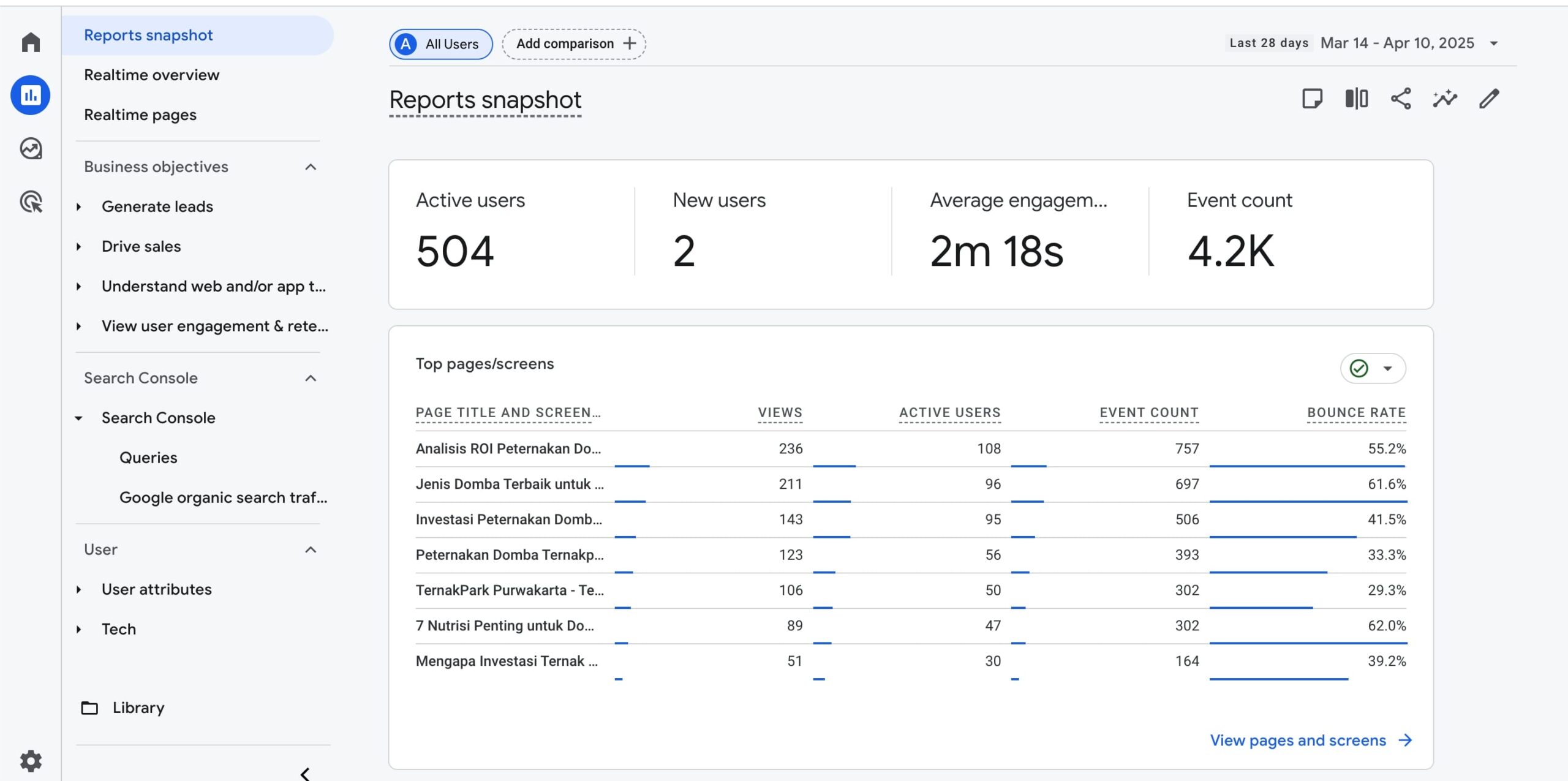The width and height of the screenshot is (1568, 781).
Task: Share this report using the share icon
Action: coord(1401,99)
